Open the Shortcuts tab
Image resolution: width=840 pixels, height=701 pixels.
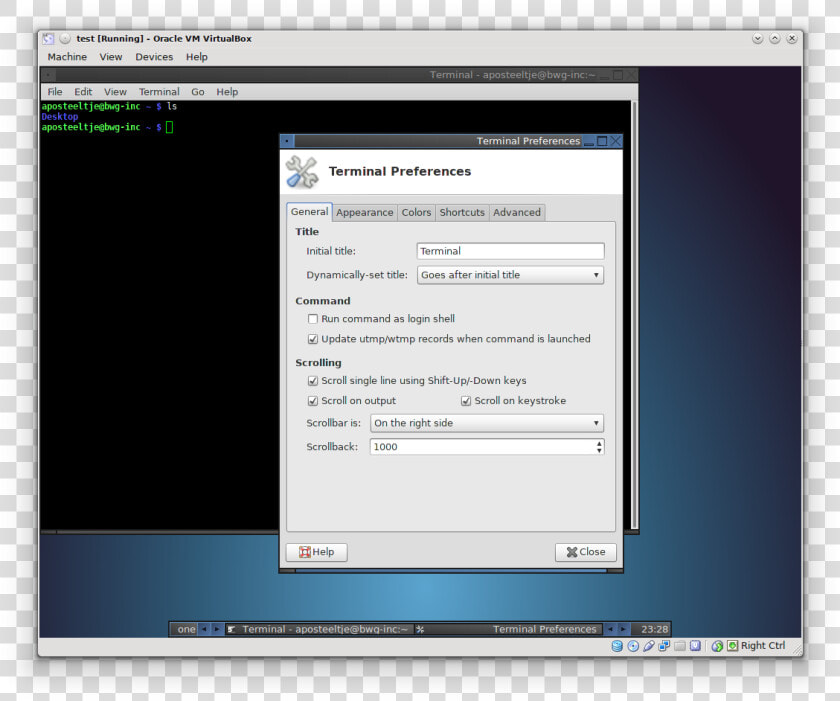(462, 213)
